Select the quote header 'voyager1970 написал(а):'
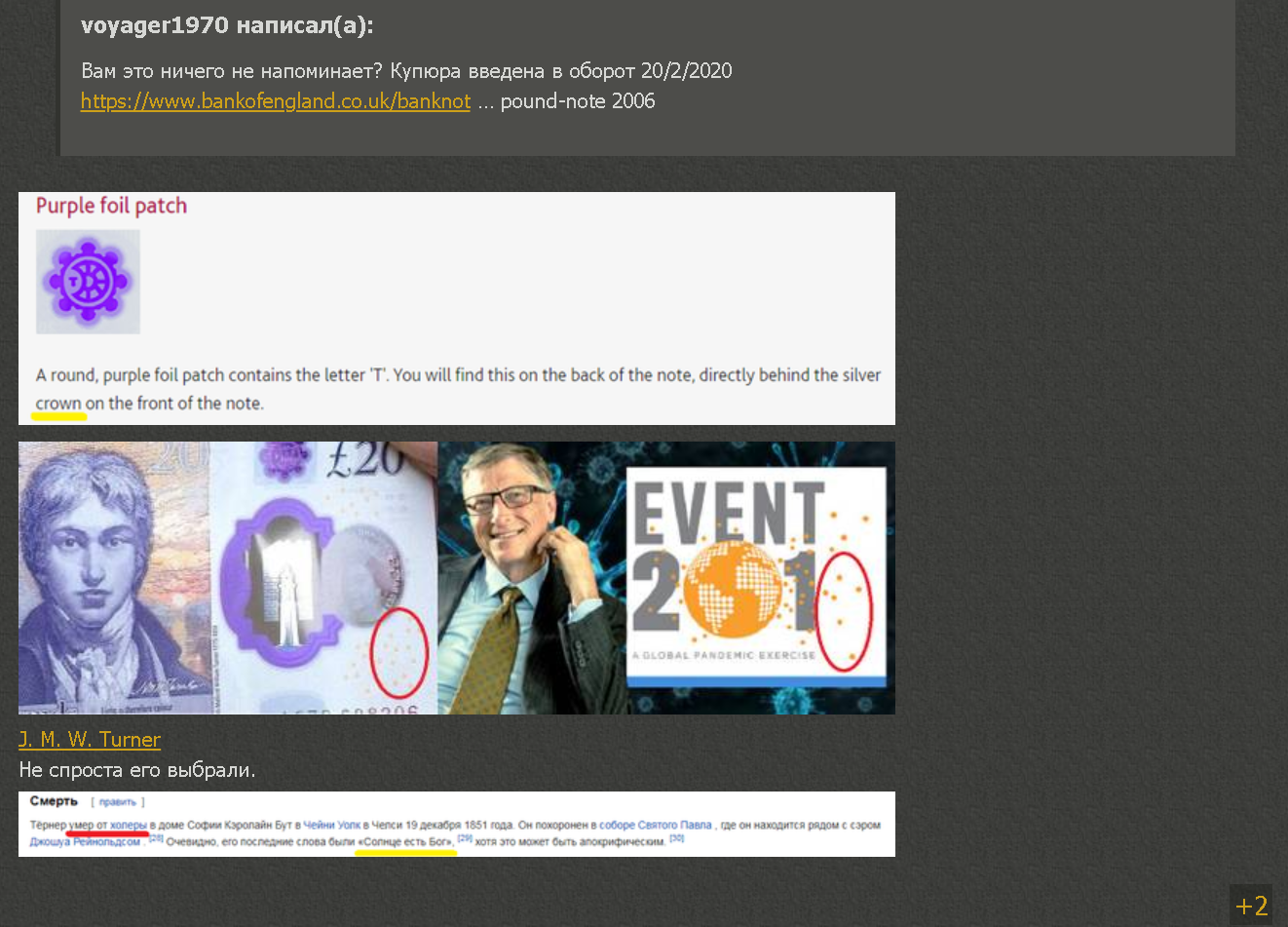The width and height of the screenshot is (1288, 927). pos(227,25)
